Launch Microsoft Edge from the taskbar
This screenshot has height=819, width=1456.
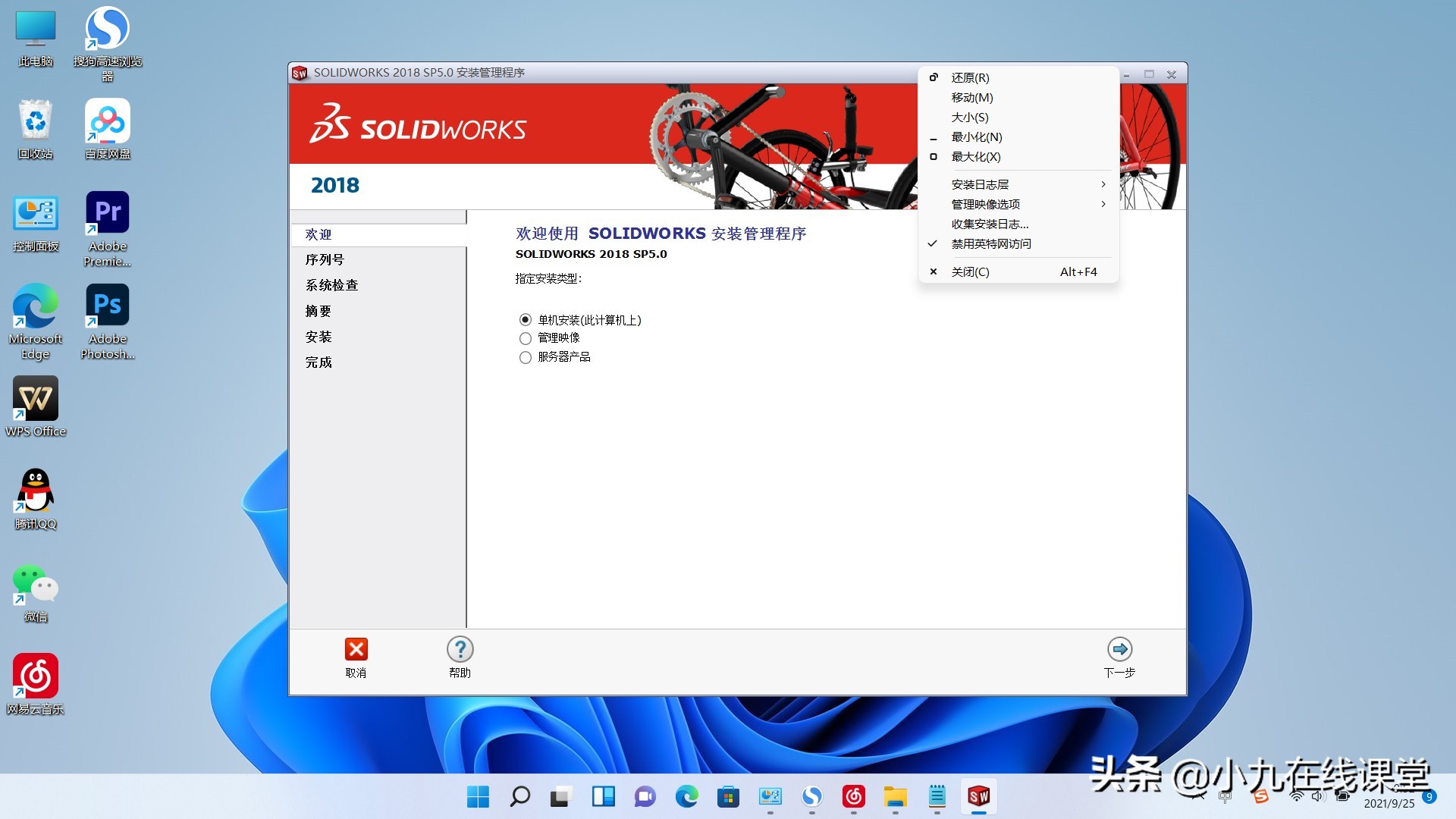tap(687, 797)
